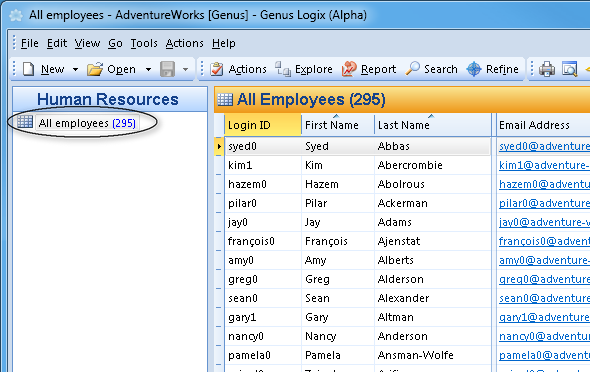Click the Report chart icon

tap(349, 69)
